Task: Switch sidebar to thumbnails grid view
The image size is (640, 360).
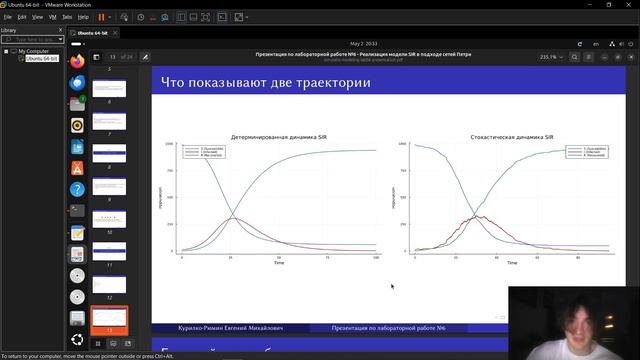Action: (x=98, y=344)
